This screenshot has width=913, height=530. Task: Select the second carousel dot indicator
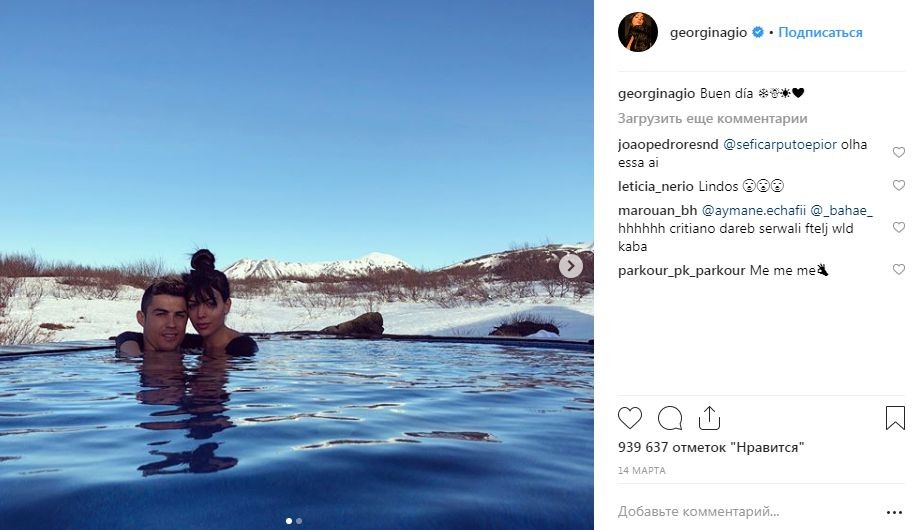(299, 521)
